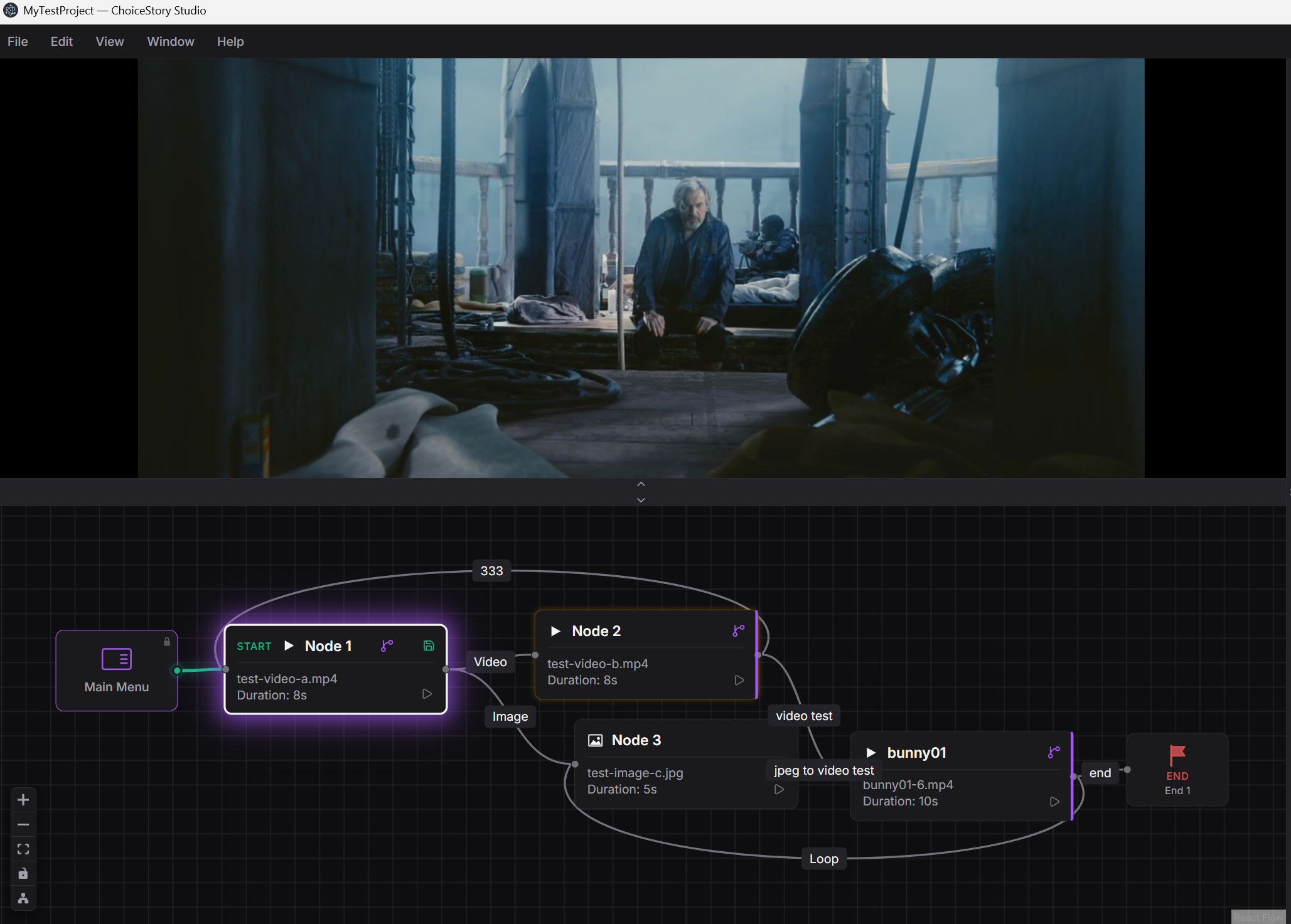Click the 'test-video-a.mp4' filename
Image resolution: width=1291 pixels, height=924 pixels.
click(x=287, y=679)
